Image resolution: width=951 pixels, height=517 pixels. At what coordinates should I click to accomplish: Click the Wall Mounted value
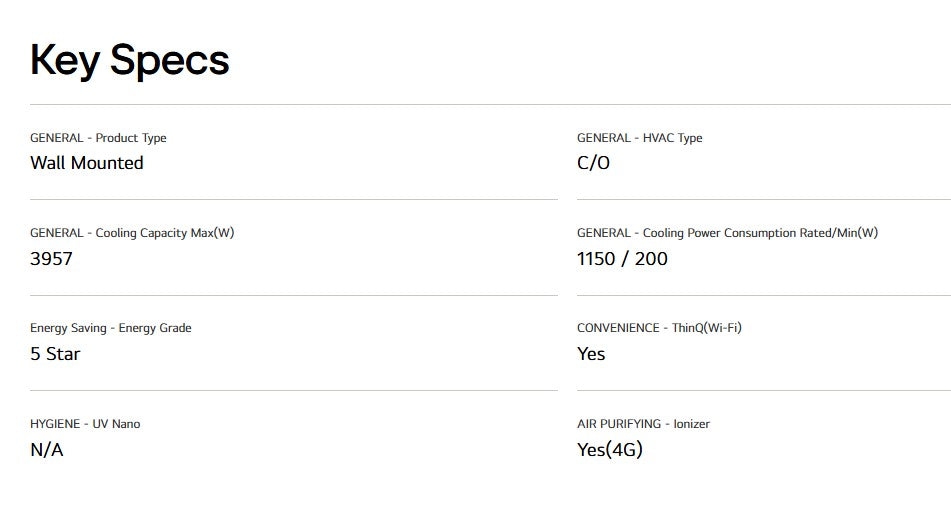point(87,163)
